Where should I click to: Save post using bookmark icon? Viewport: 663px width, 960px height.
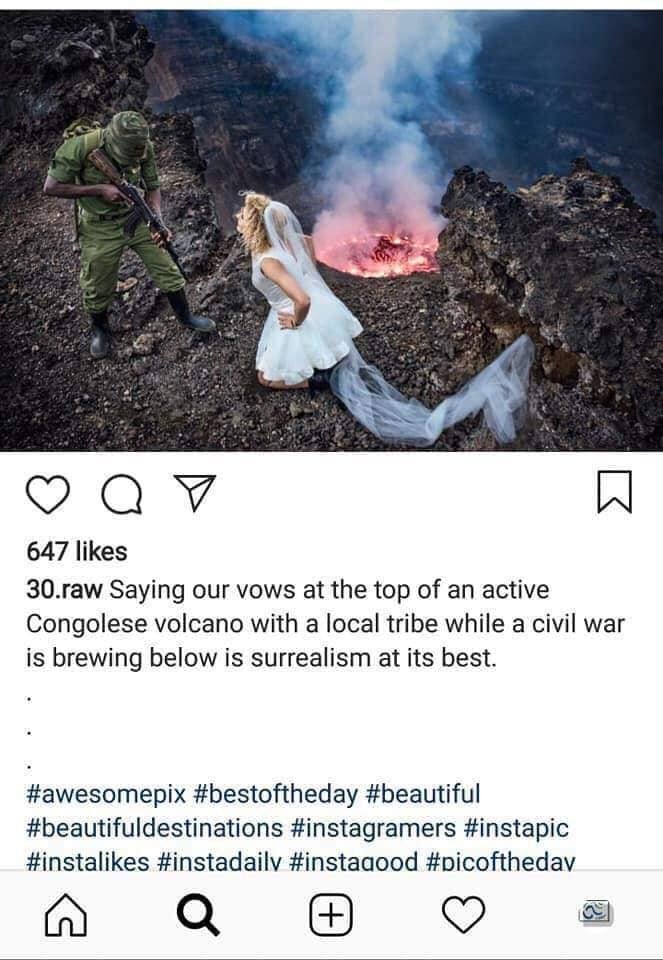[614, 492]
